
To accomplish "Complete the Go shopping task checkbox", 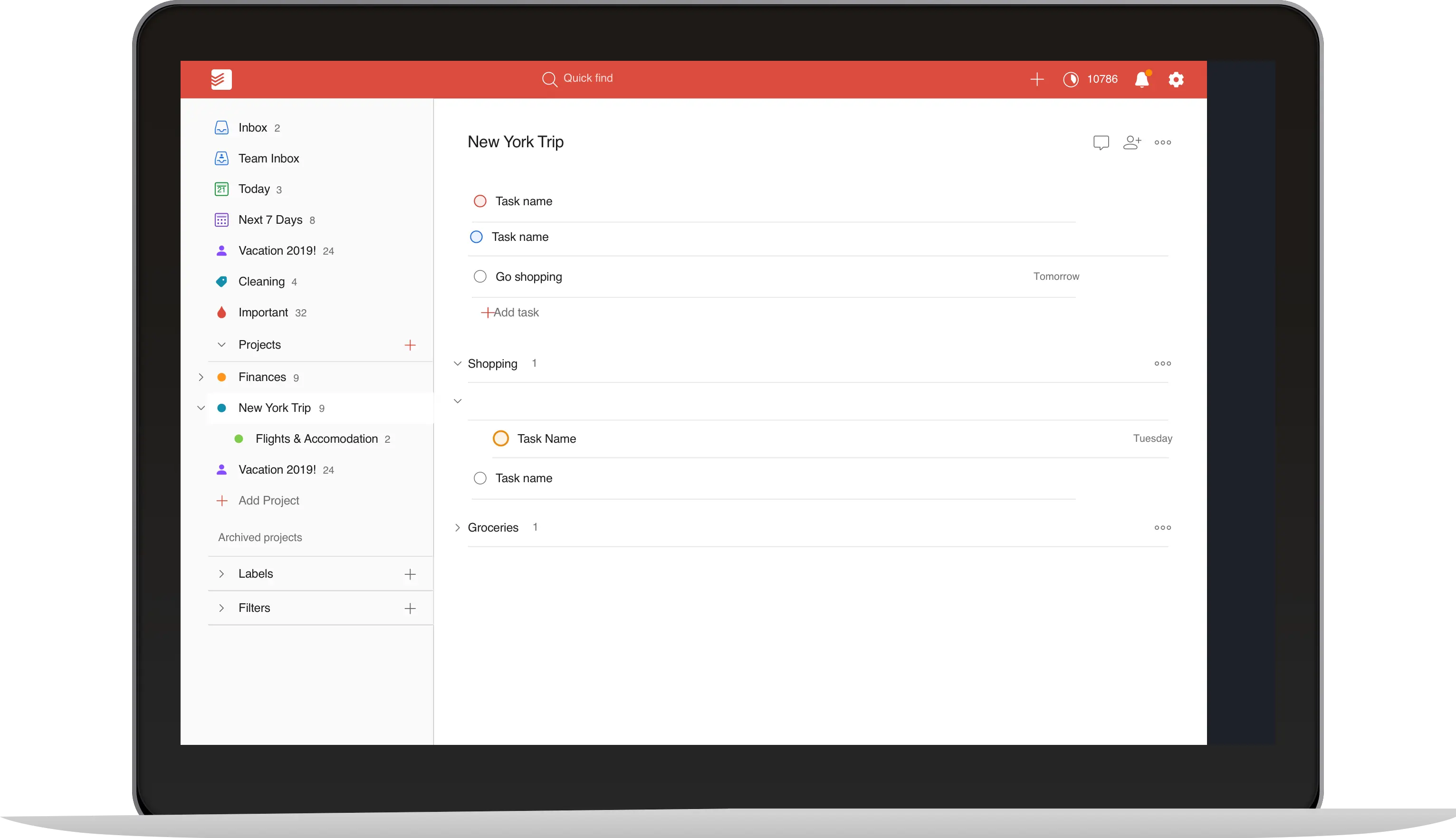I will click(479, 276).
